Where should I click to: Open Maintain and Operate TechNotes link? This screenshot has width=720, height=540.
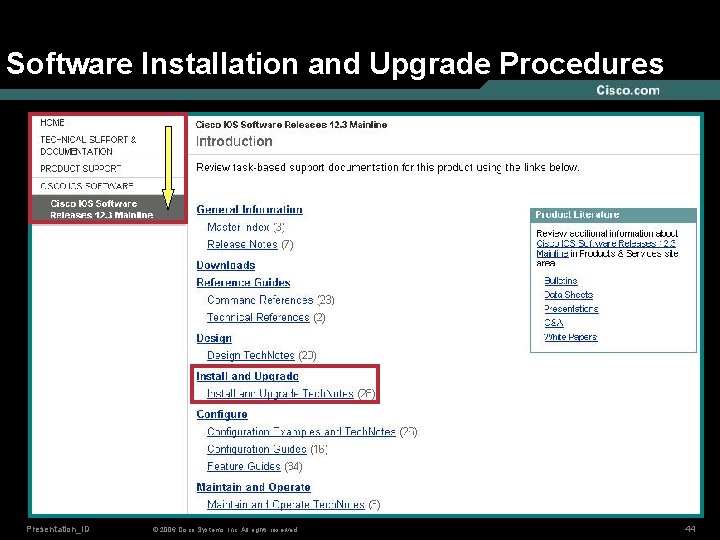click(x=286, y=505)
